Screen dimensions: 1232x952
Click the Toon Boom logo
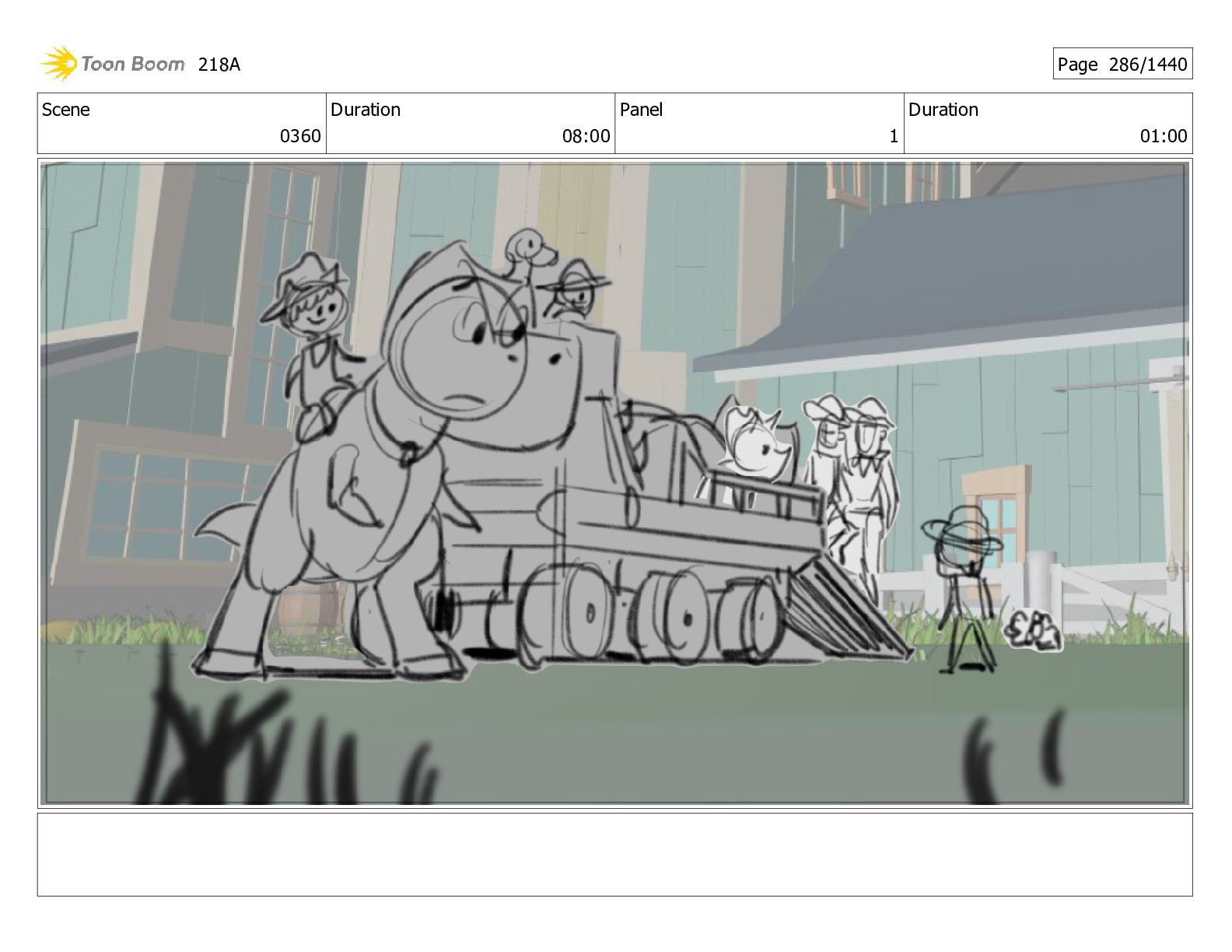(112, 64)
